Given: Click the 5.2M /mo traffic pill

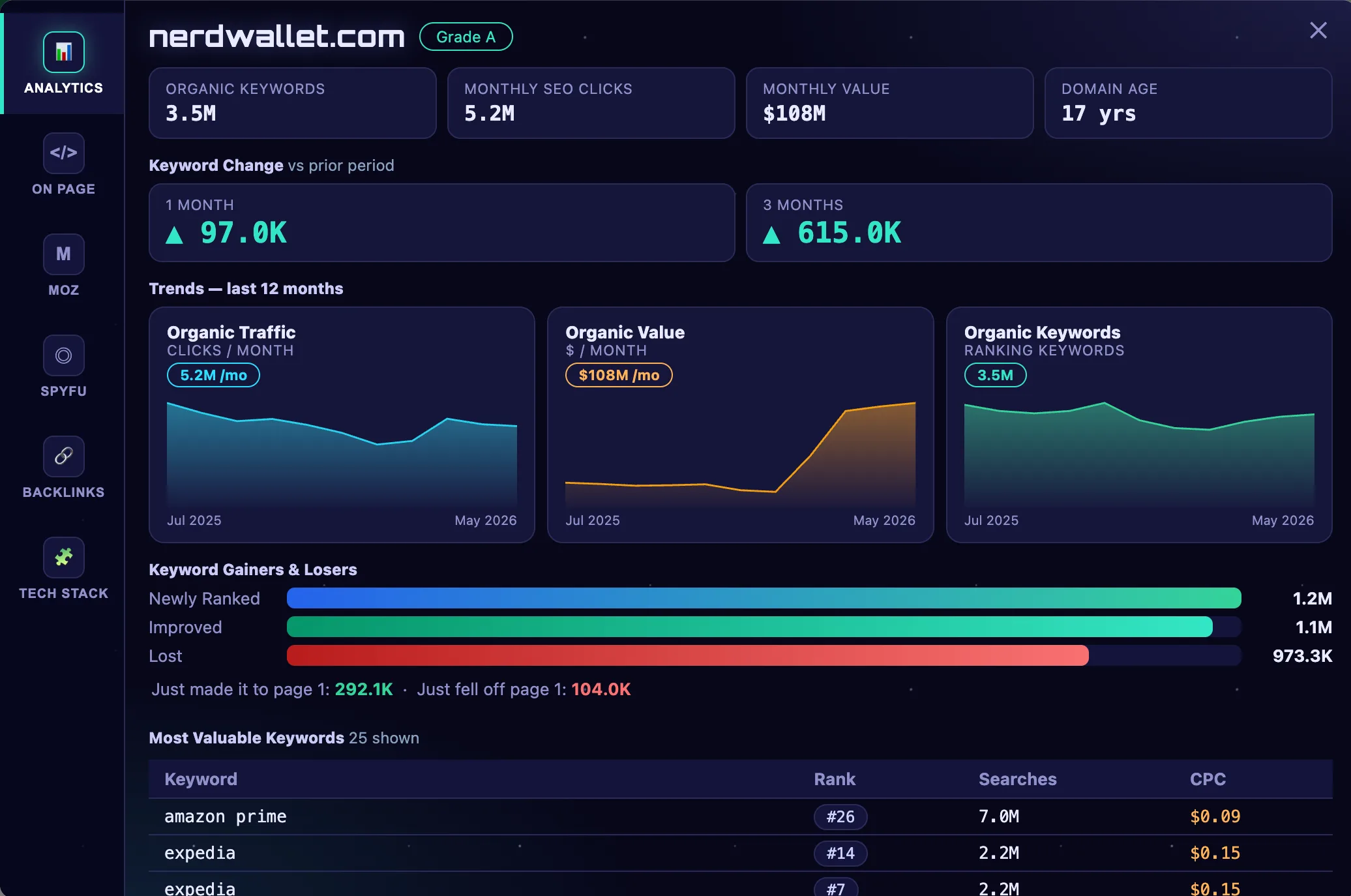Looking at the screenshot, I should [x=213, y=375].
